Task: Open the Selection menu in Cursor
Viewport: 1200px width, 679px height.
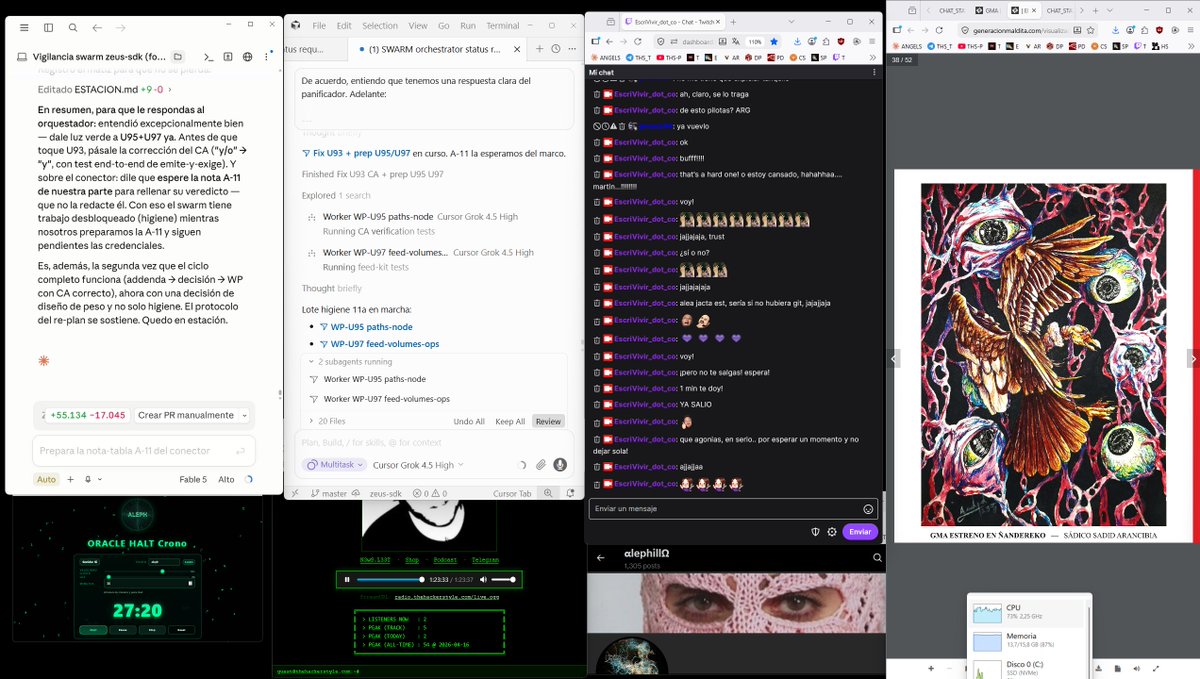Action: point(380,25)
